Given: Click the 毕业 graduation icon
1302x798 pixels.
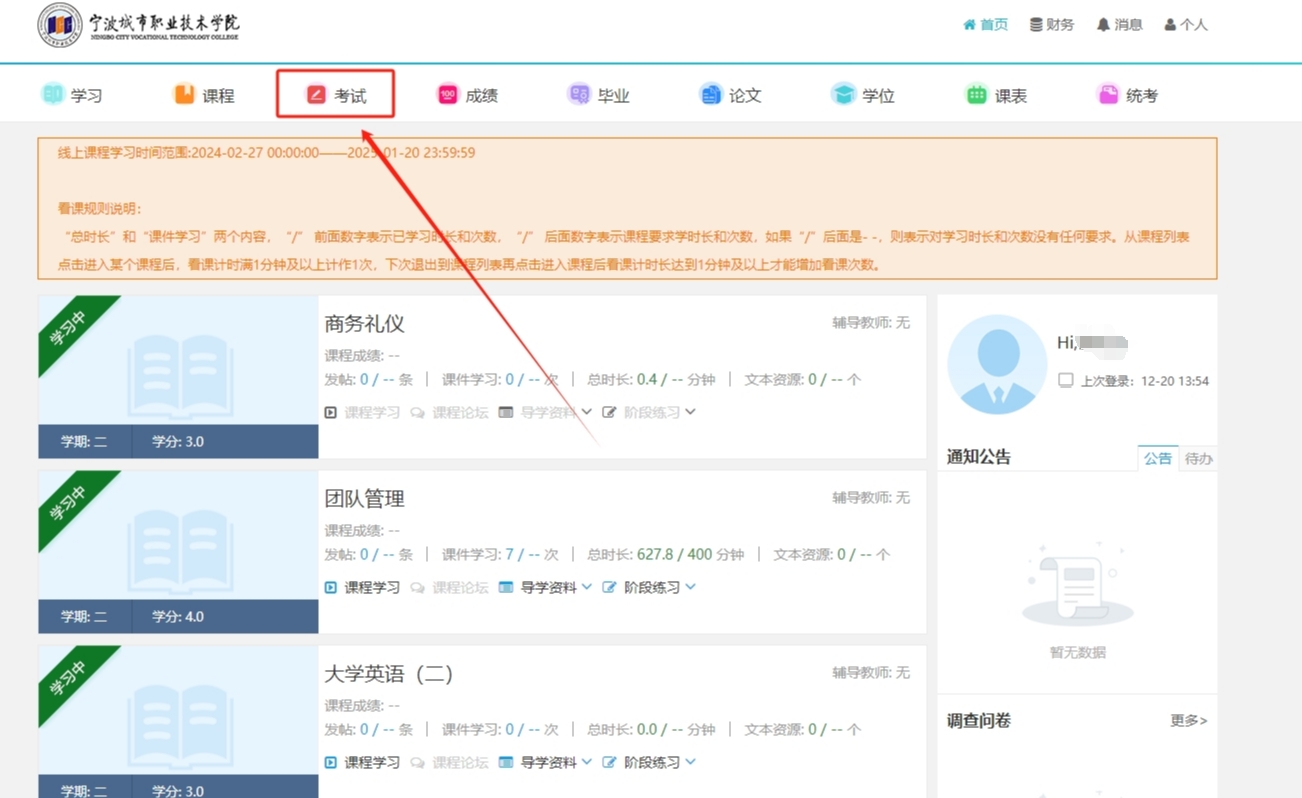Looking at the screenshot, I should tap(579, 95).
